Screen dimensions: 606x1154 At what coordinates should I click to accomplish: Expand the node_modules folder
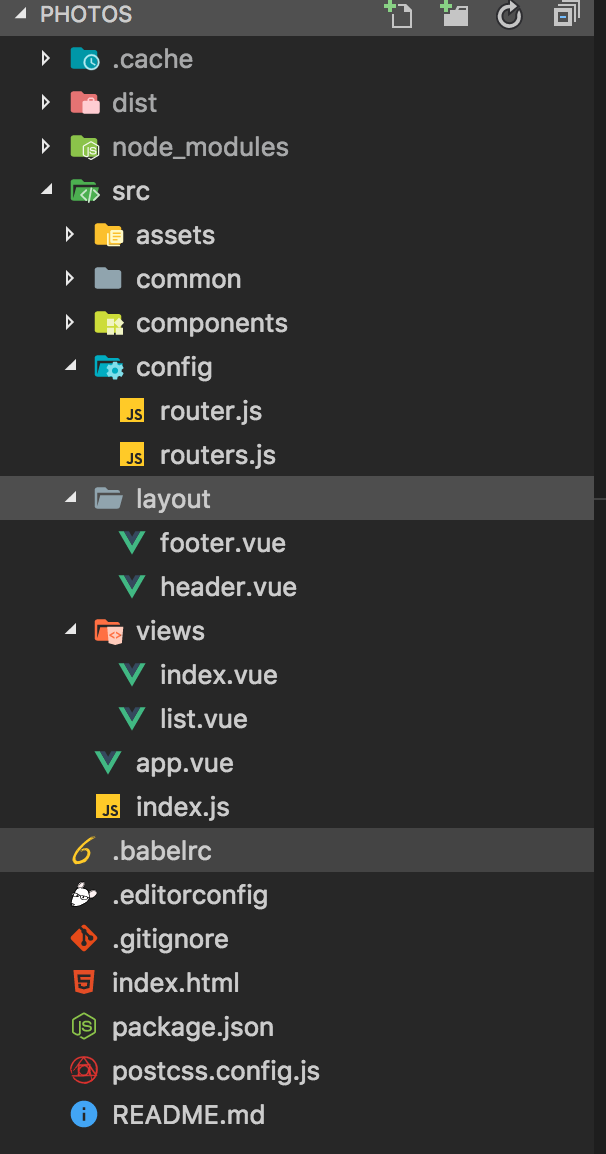click(45, 146)
